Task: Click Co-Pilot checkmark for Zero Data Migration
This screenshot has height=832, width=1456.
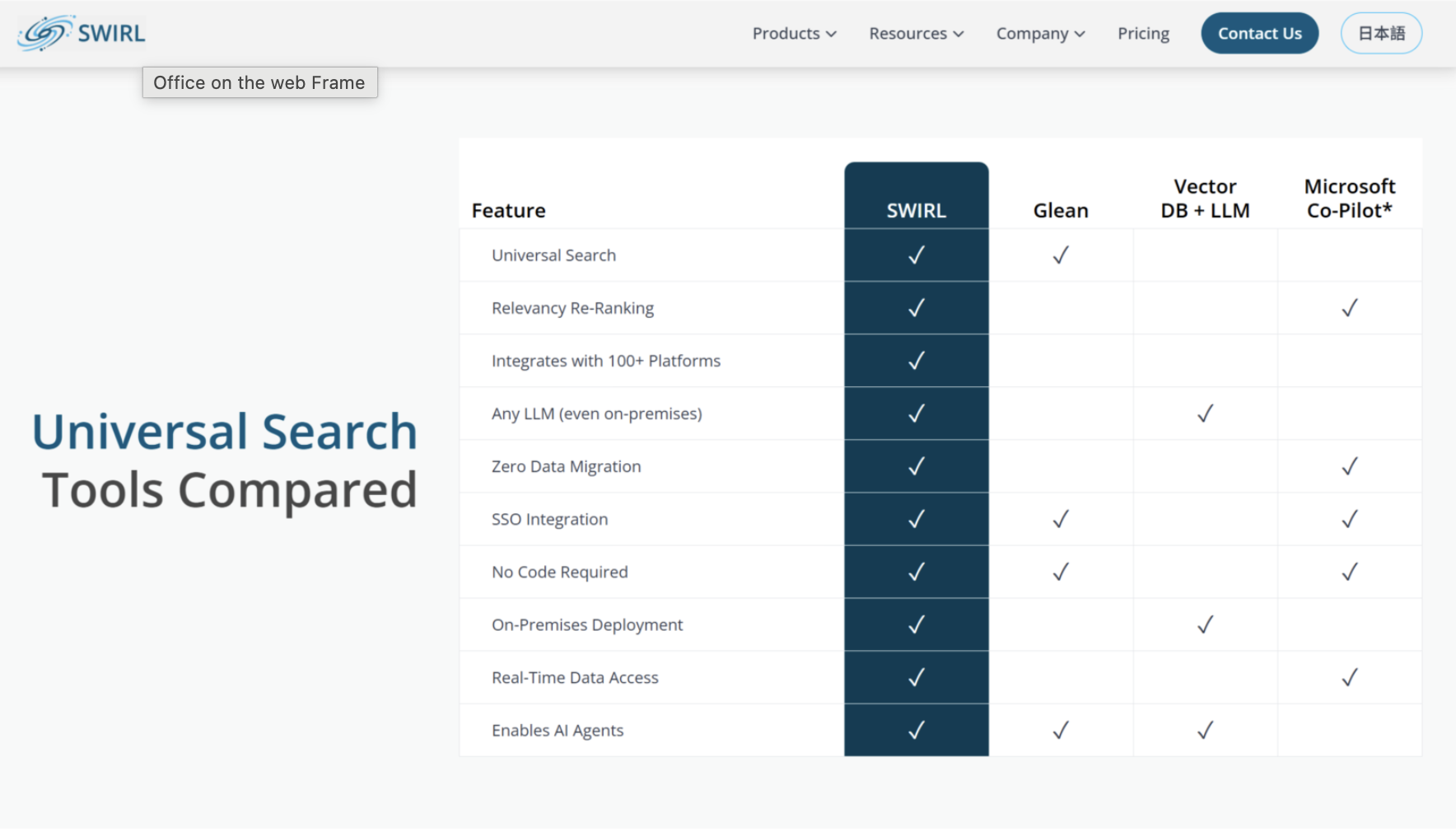Action: [x=1349, y=466]
